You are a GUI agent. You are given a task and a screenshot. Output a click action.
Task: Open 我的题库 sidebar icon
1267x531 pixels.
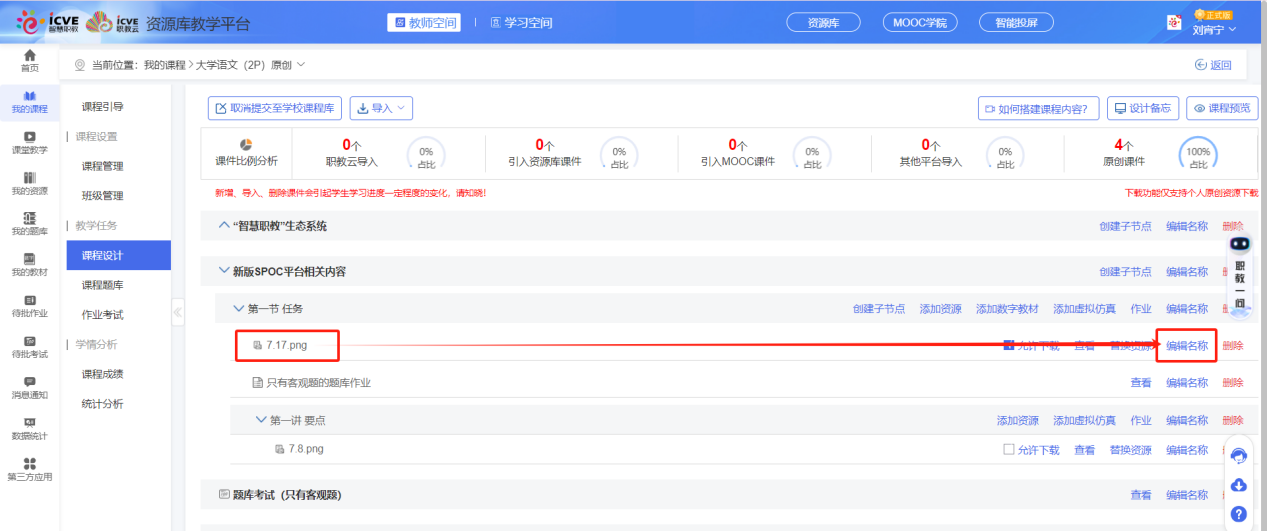tap(30, 224)
